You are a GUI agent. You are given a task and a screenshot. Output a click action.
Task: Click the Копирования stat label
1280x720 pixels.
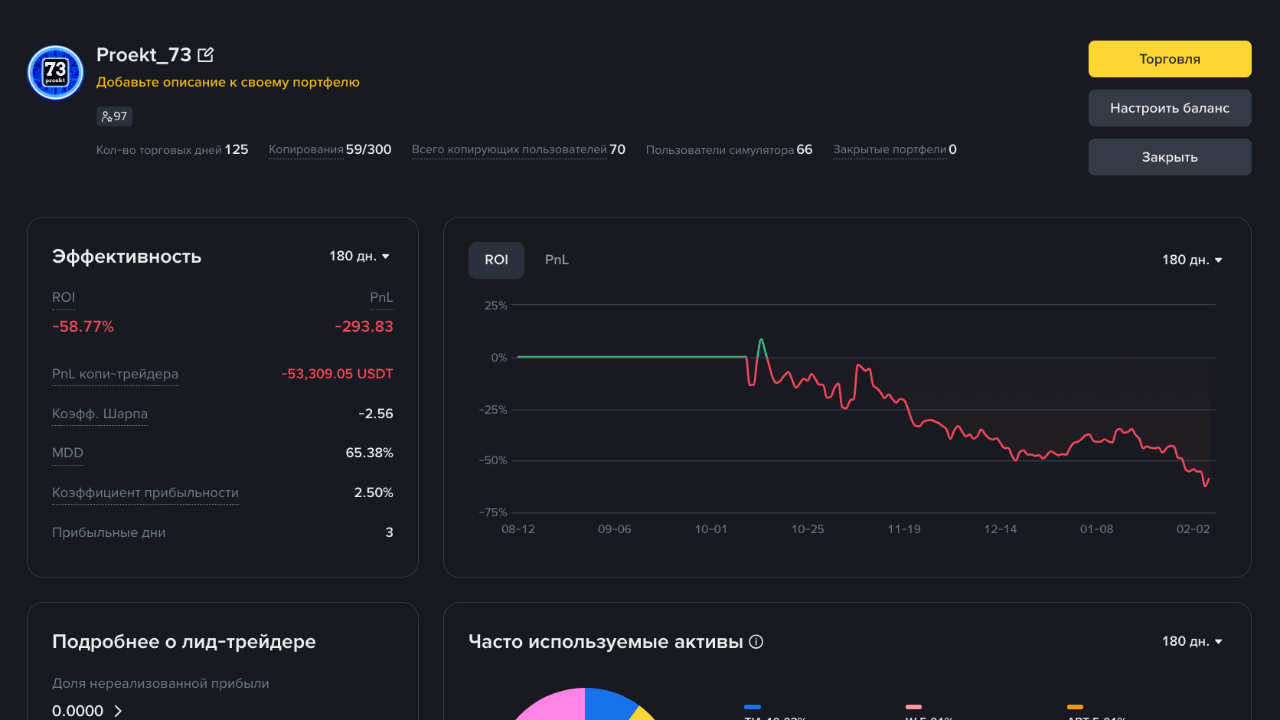(x=306, y=150)
